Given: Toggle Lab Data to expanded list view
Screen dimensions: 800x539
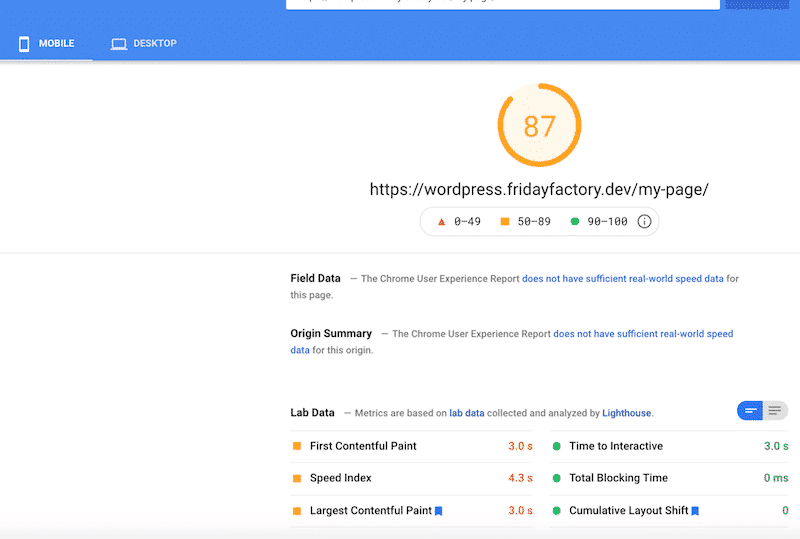Looking at the screenshot, I should coord(775,411).
